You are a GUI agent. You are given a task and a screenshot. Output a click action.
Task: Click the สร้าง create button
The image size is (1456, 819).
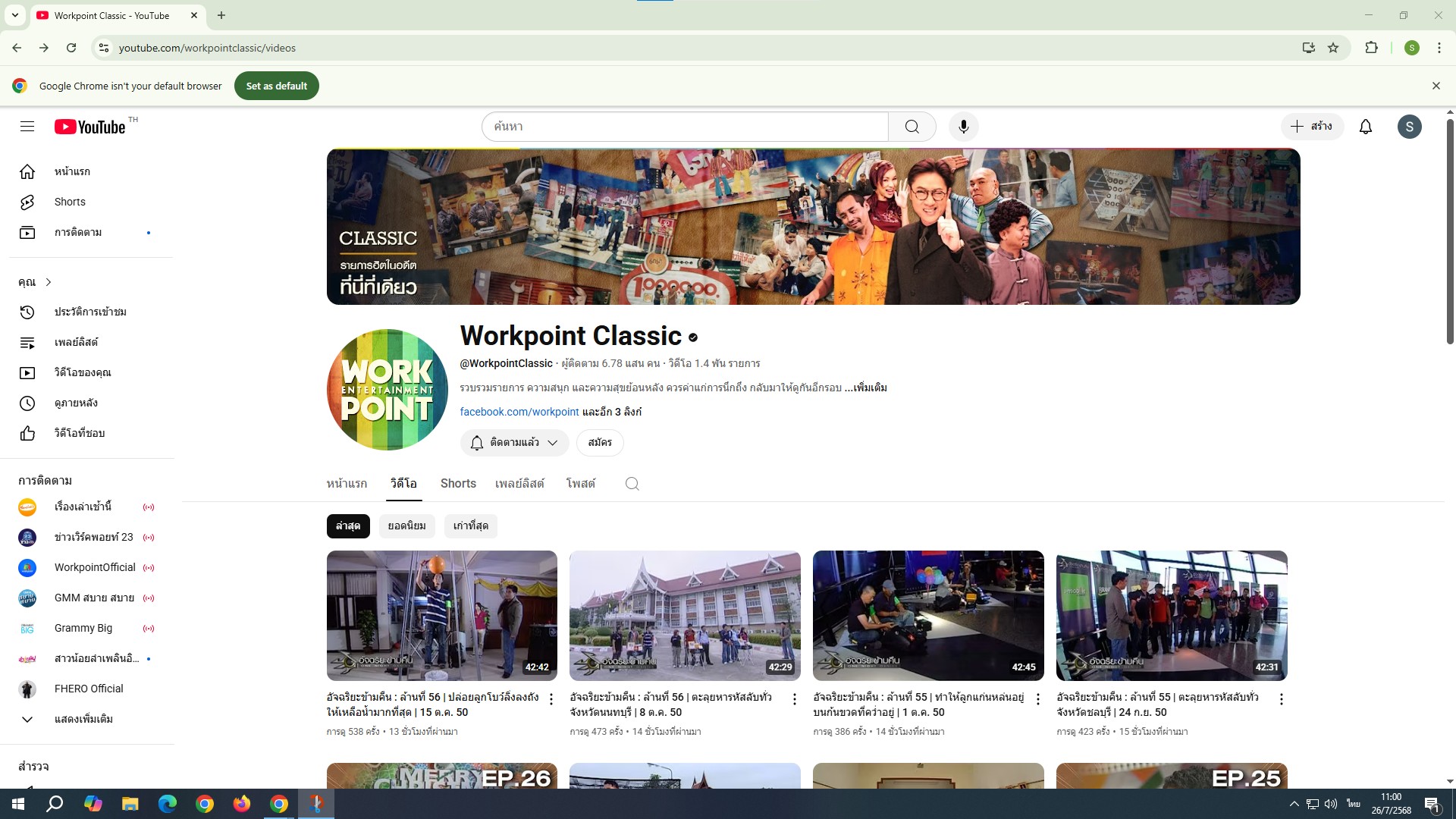1313,127
